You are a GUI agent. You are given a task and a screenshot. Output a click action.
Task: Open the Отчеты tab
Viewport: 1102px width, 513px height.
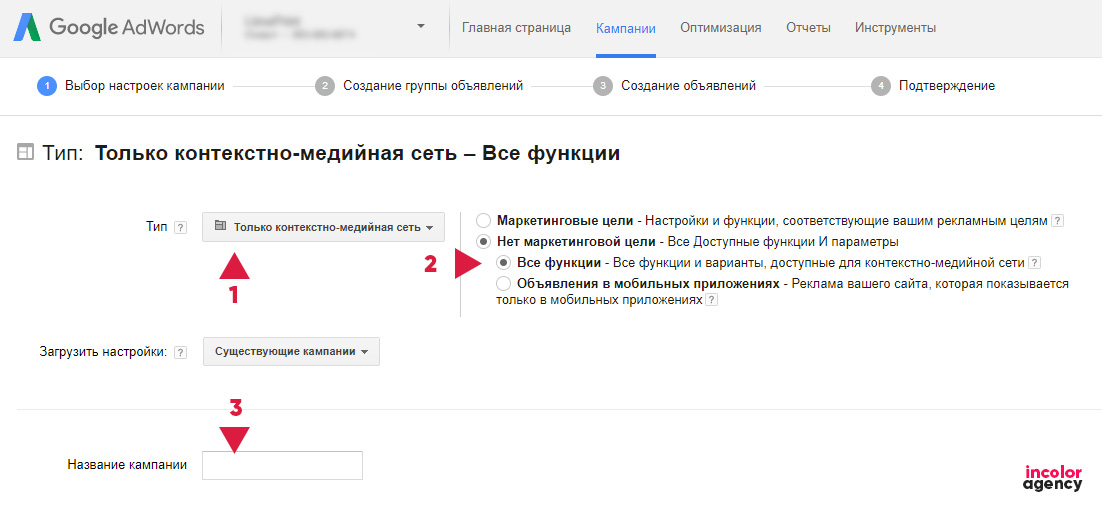(808, 28)
